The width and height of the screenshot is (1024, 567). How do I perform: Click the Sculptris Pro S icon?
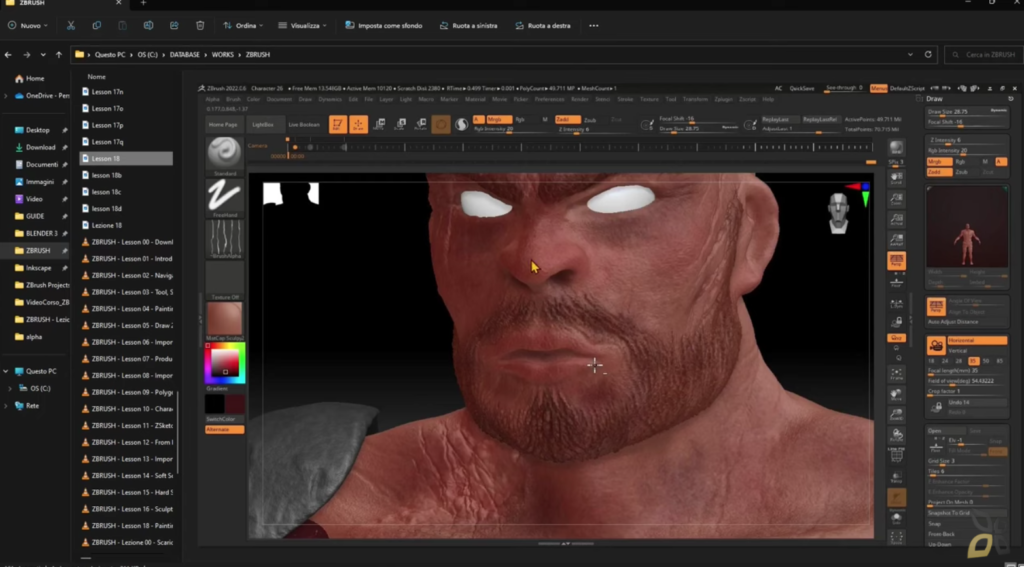[x=461, y=124]
